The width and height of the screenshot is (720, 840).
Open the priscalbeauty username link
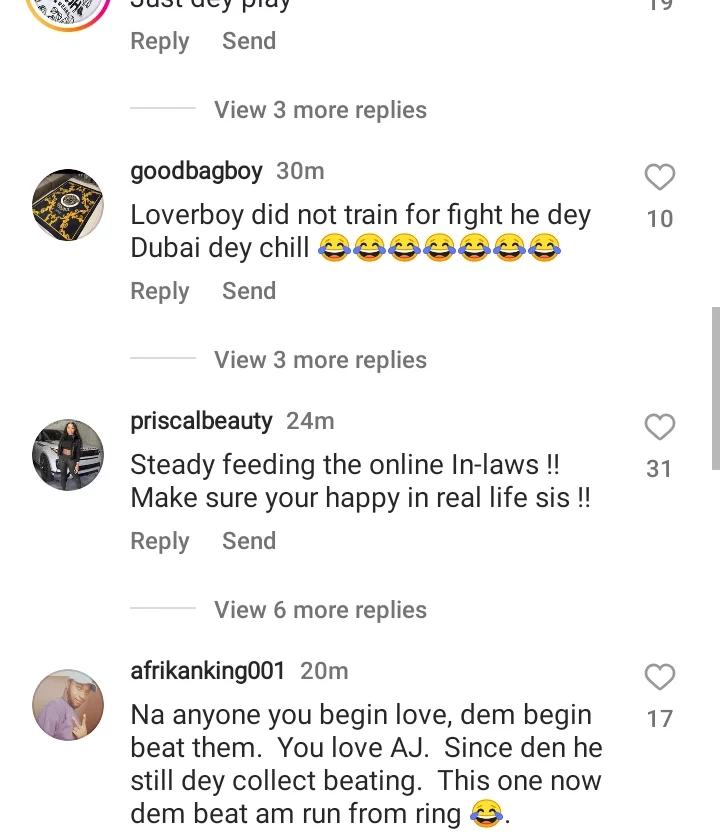click(201, 421)
